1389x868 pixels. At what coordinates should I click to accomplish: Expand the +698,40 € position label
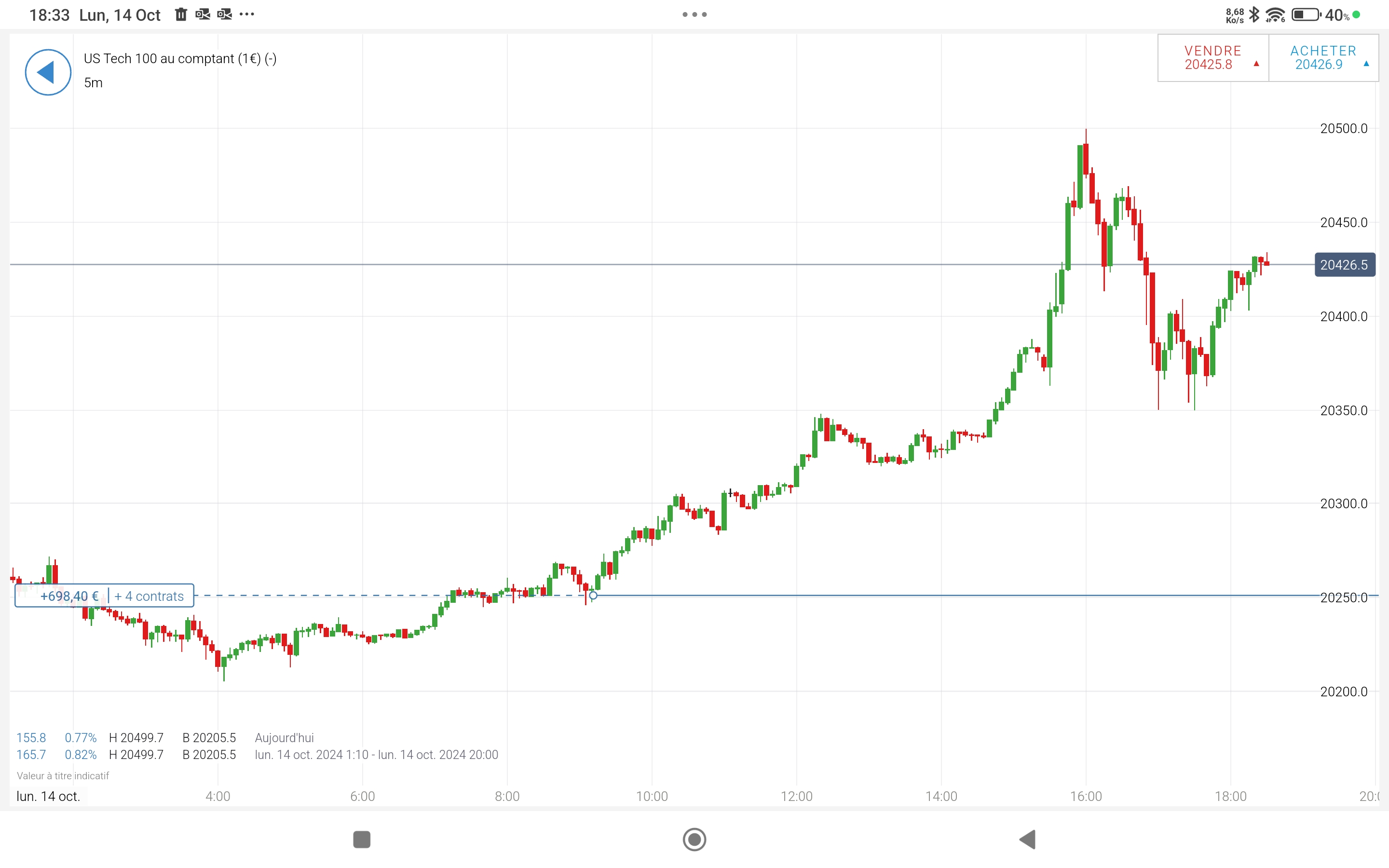[x=69, y=596]
